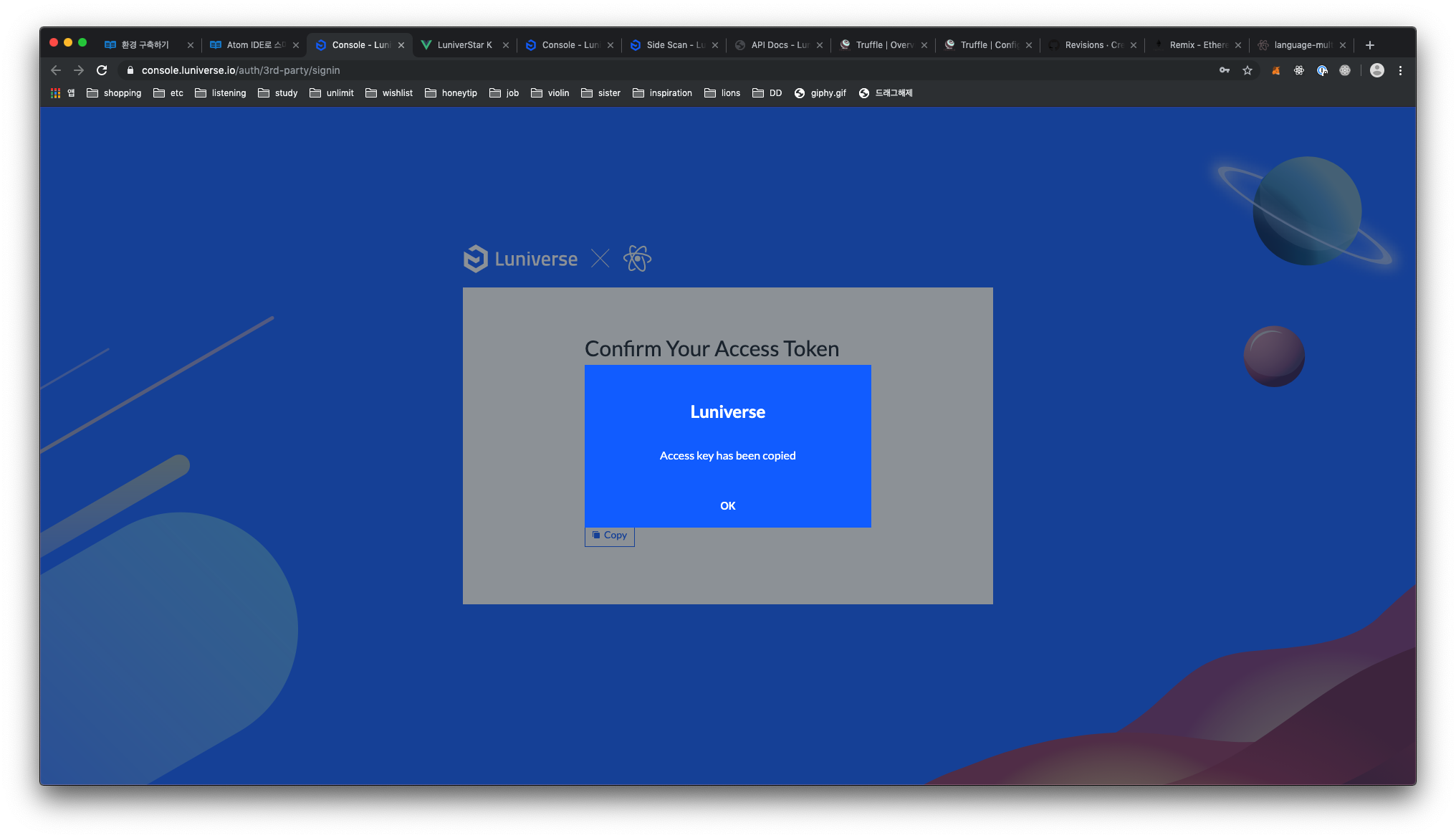Viewport: 1456px width, 838px height.
Task: Open the shopping bookmark folder
Action: [x=114, y=93]
